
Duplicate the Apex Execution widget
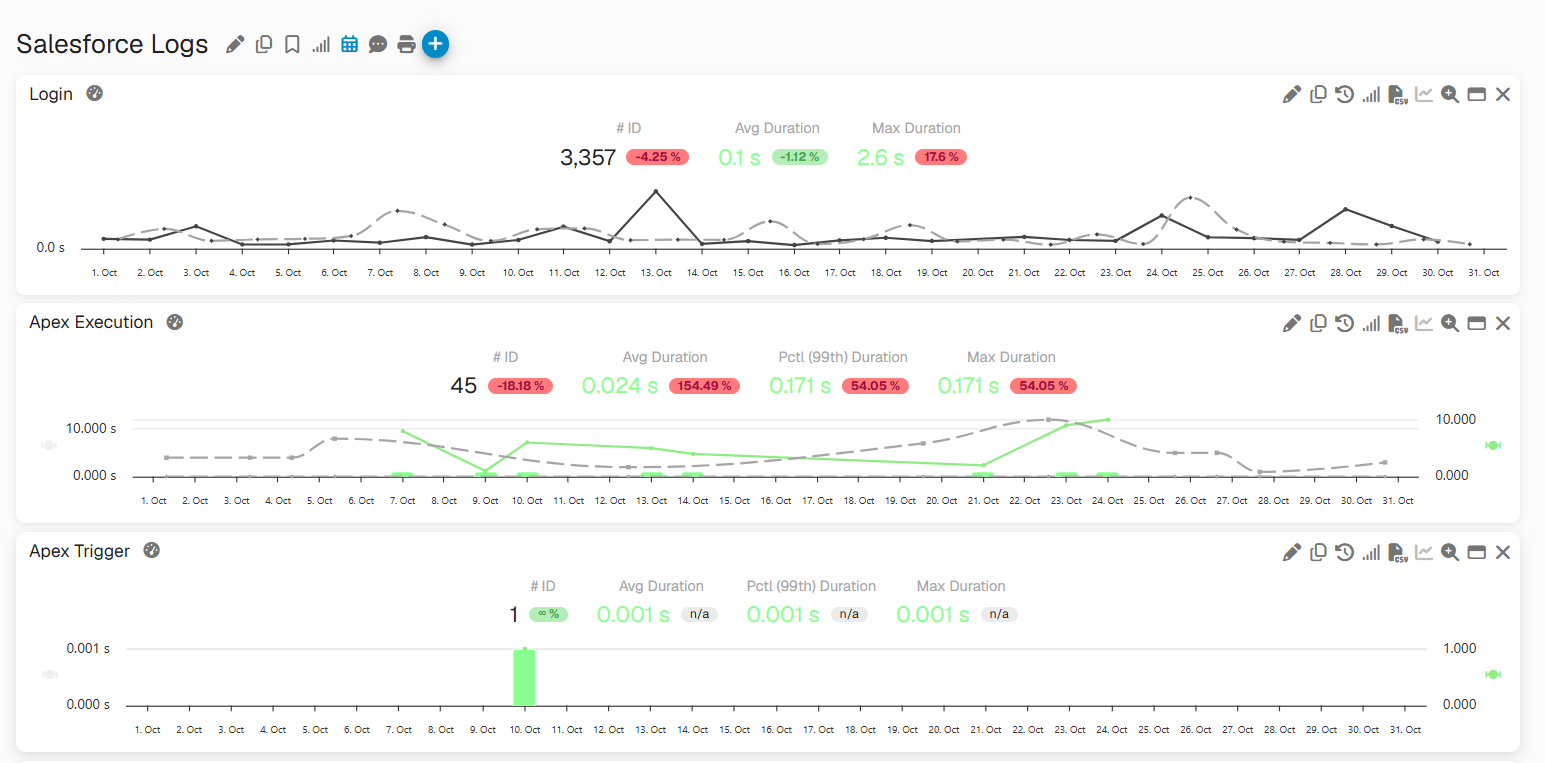[1319, 323]
